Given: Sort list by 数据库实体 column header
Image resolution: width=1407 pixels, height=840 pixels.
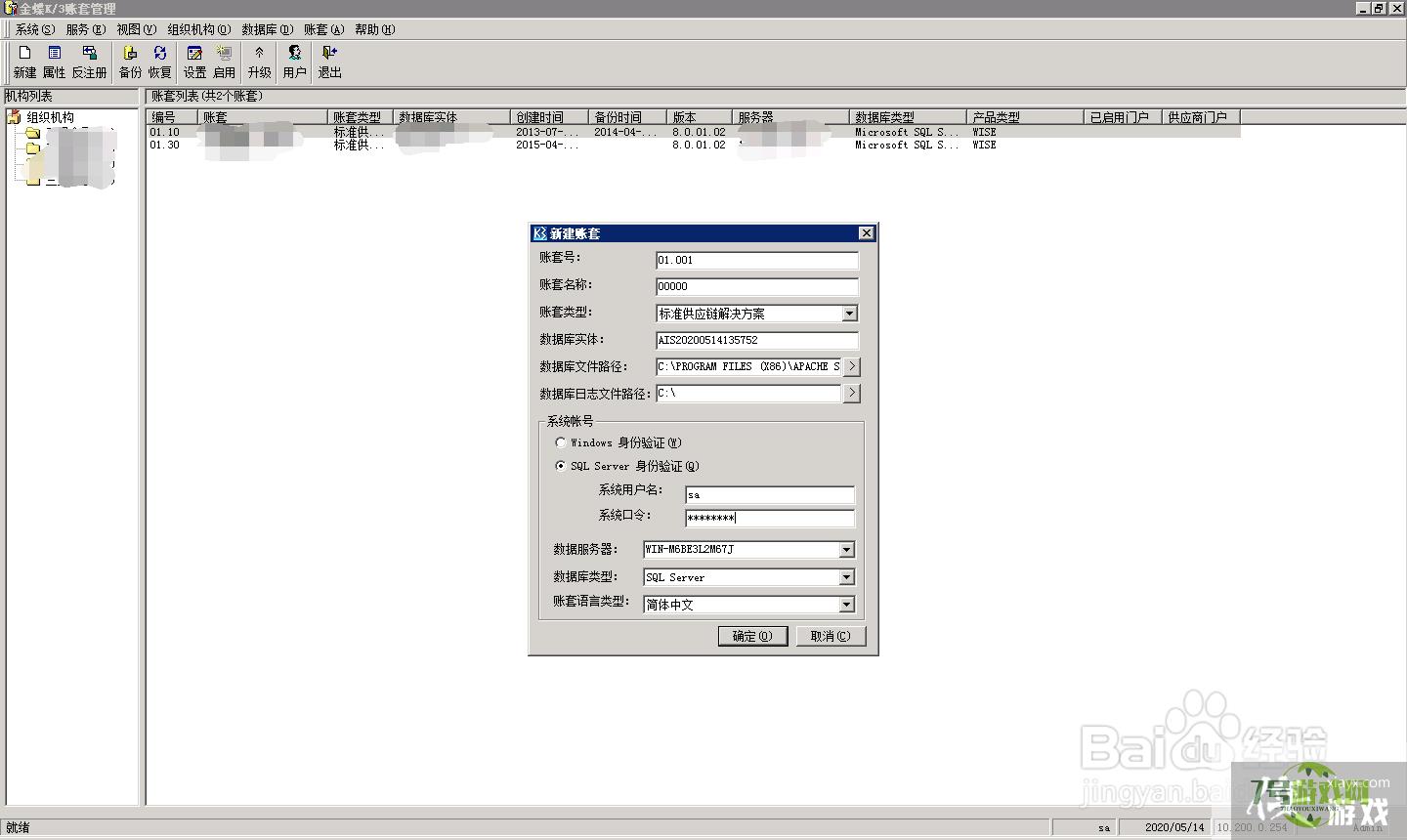Looking at the screenshot, I should (452, 117).
